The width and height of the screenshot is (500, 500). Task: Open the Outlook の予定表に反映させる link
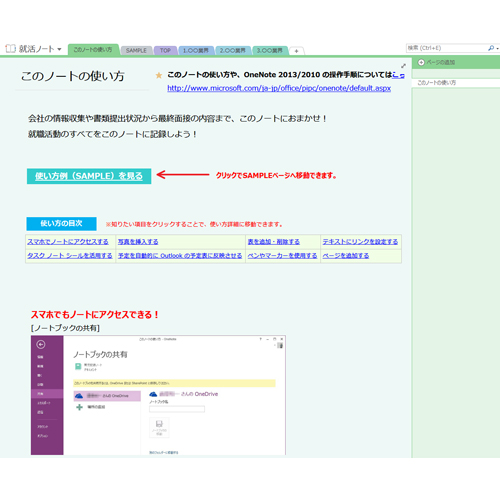(180, 256)
